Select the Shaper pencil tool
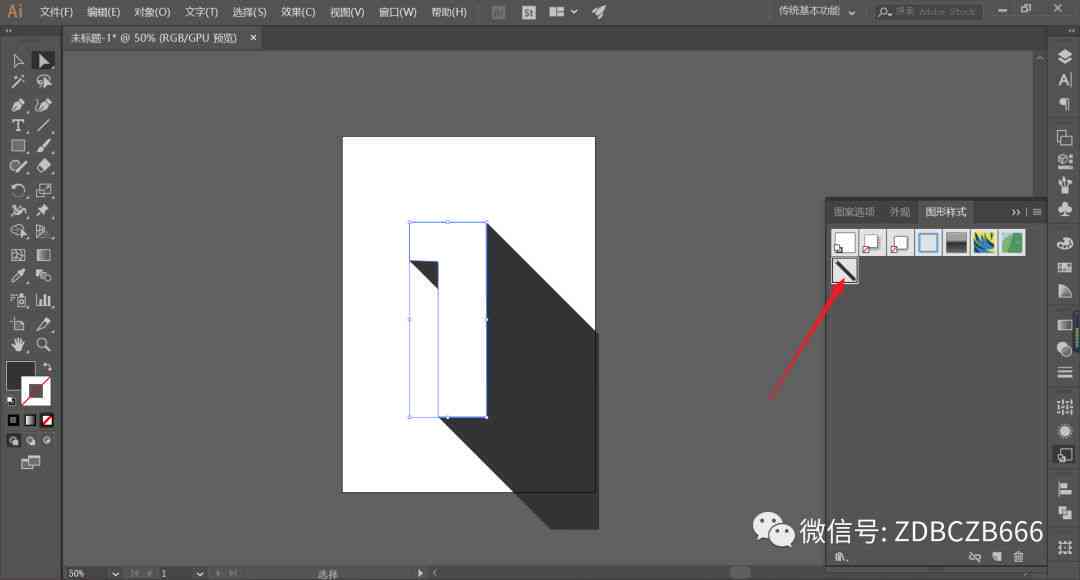The height and width of the screenshot is (580, 1080). (x=18, y=166)
